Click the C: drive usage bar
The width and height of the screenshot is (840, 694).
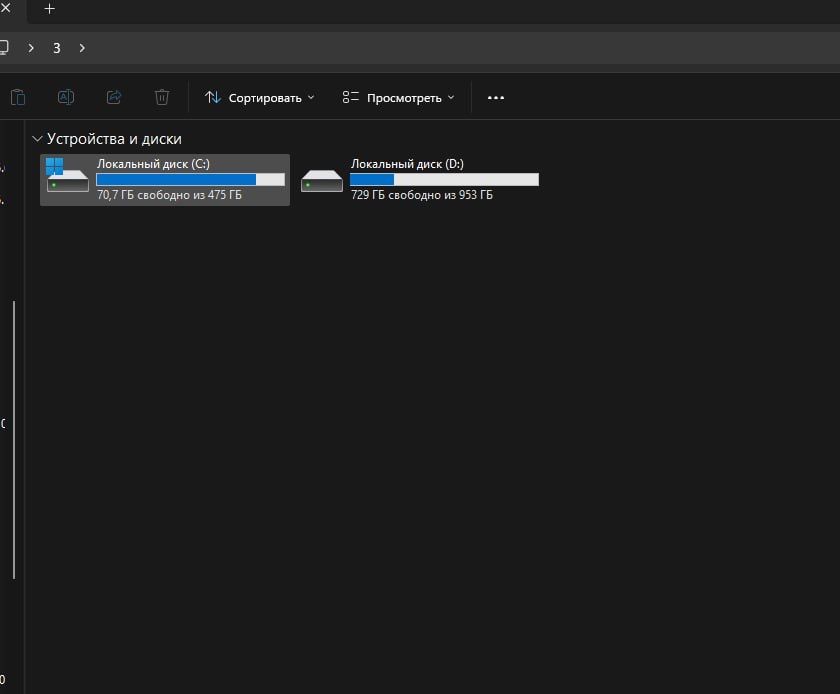(191, 180)
